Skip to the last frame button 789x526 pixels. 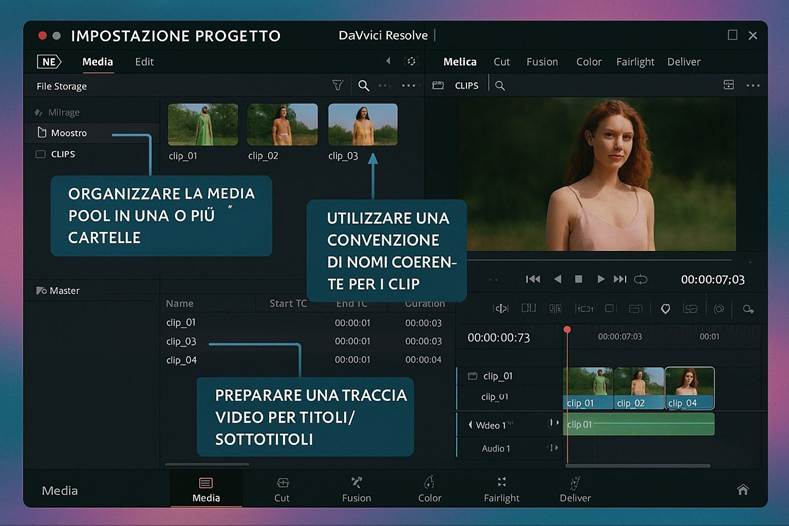(x=620, y=279)
